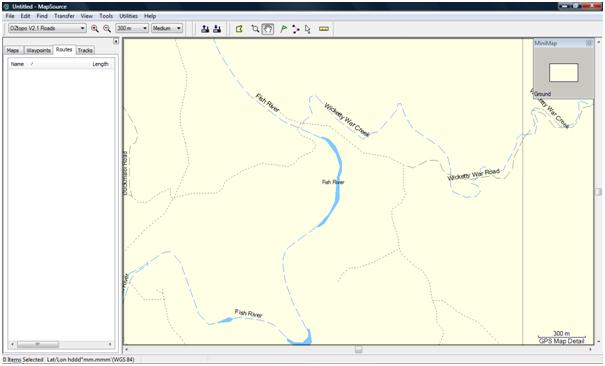This screenshot has height=366, width=605.
Task: Open the OZtopo V2.1 Roads map product dropdown
Action: coord(47,28)
